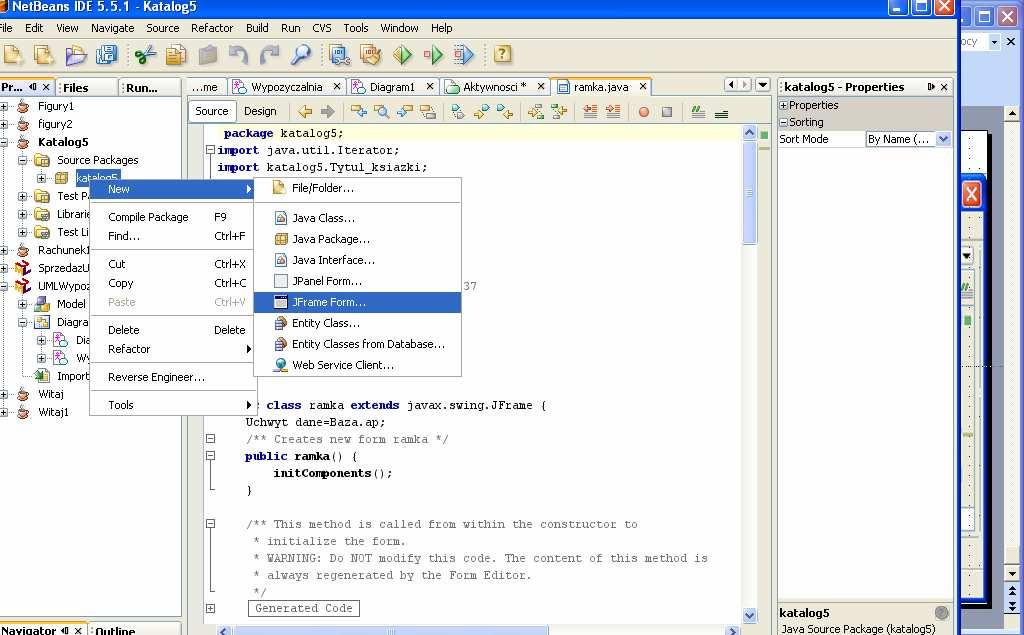Click the Find magnifier toolbar icon
Viewport: 1024px width, 635px height.
tap(300, 56)
